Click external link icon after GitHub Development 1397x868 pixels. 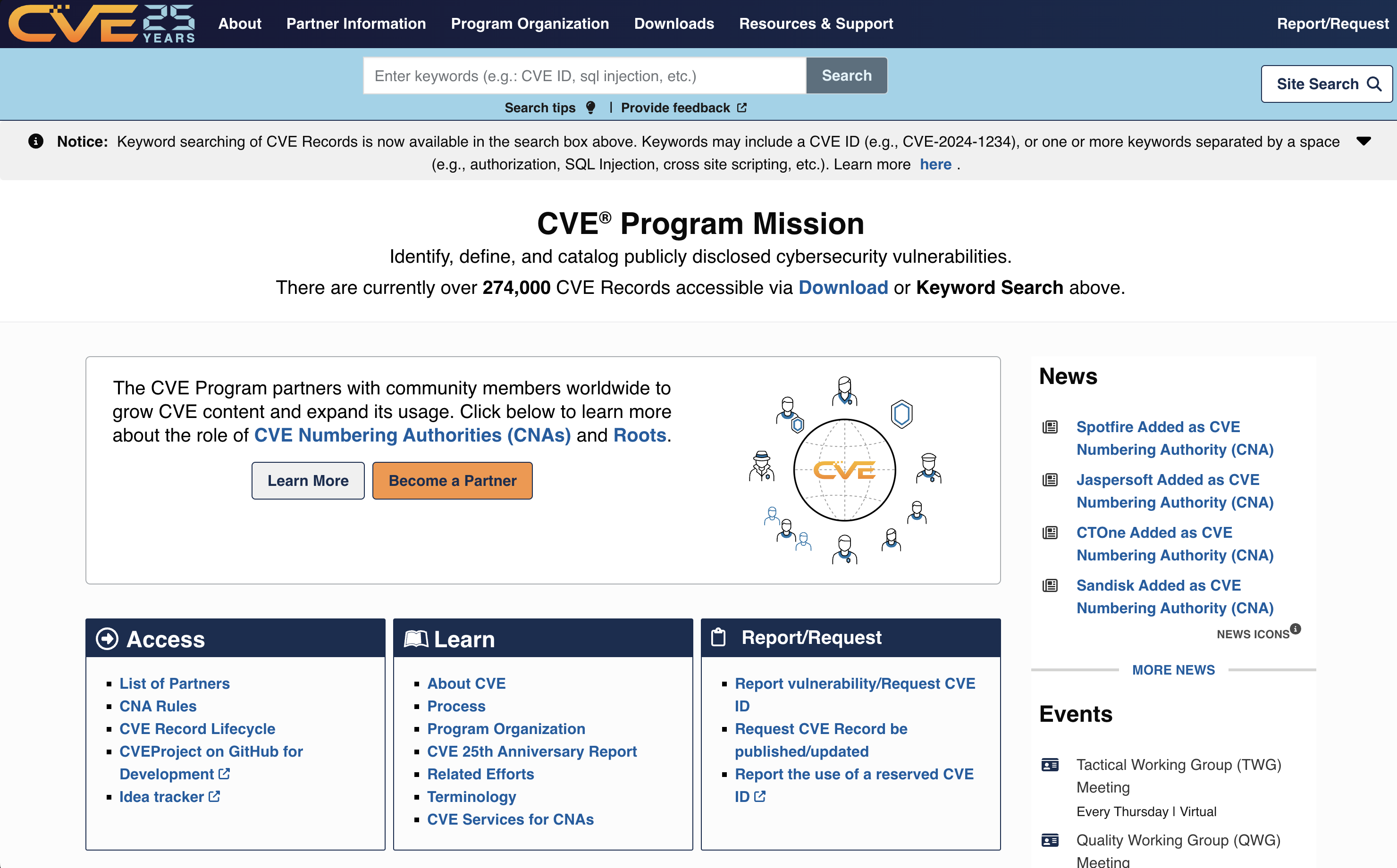(224, 774)
